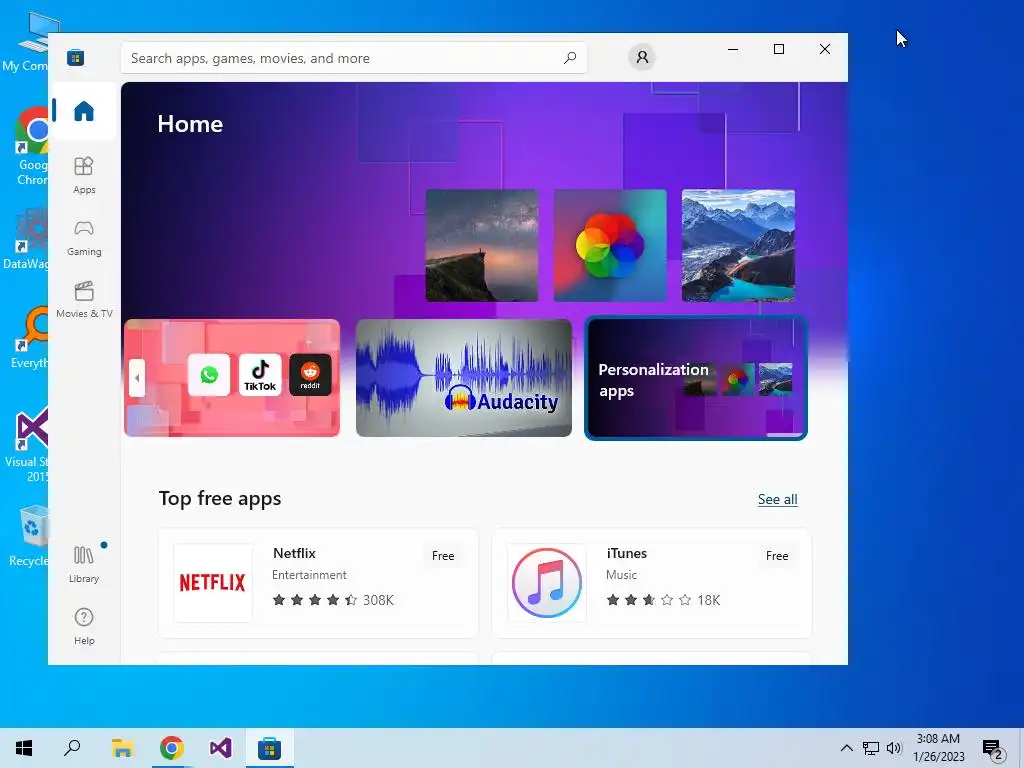
Task: Click the Top free apps heading
Action: (x=220, y=498)
